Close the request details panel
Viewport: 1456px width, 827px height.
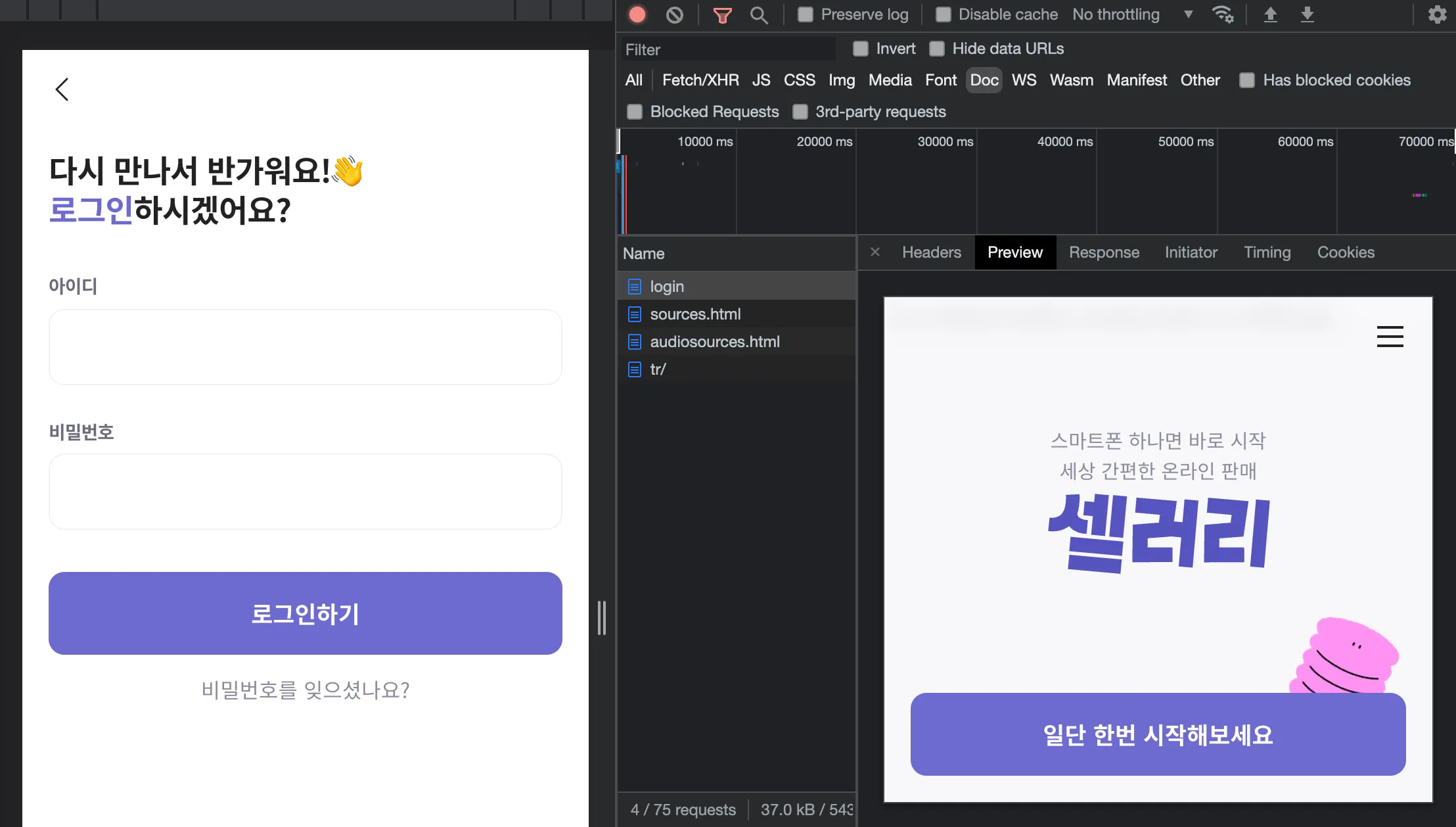(876, 252)
